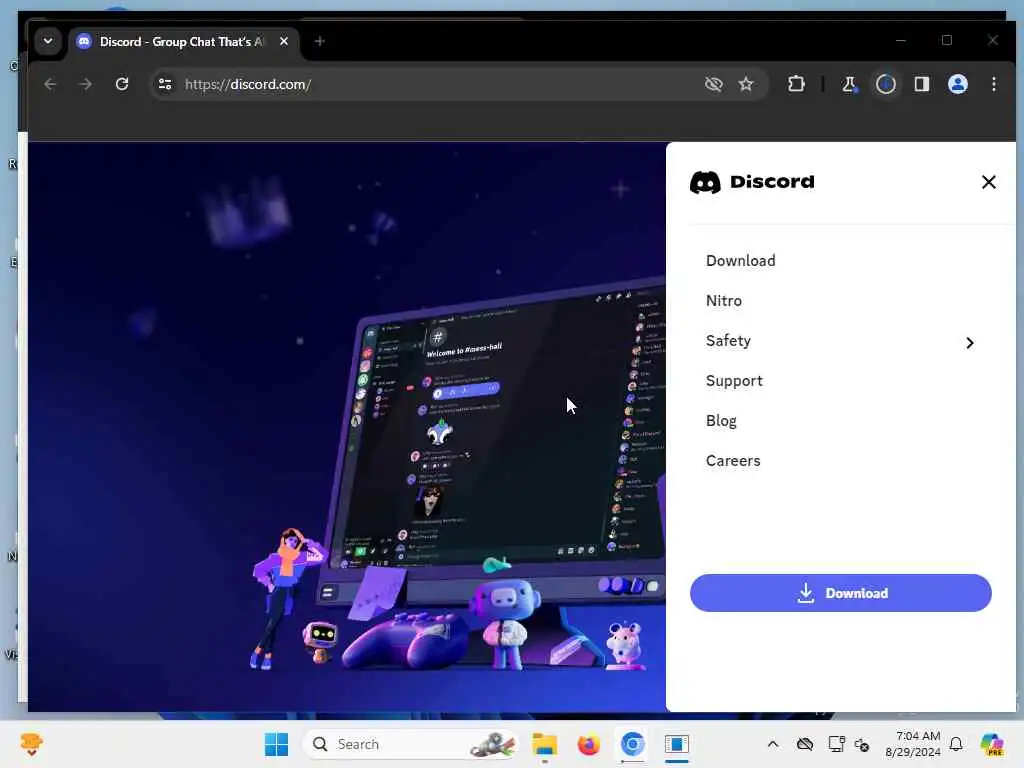Open the widgets icon at taskbar left

coord(31,744)
